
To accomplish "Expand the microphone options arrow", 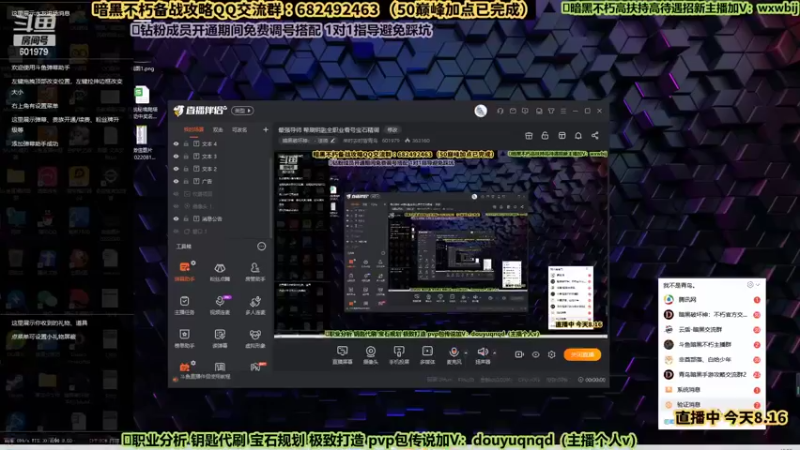I will (466, 353).
